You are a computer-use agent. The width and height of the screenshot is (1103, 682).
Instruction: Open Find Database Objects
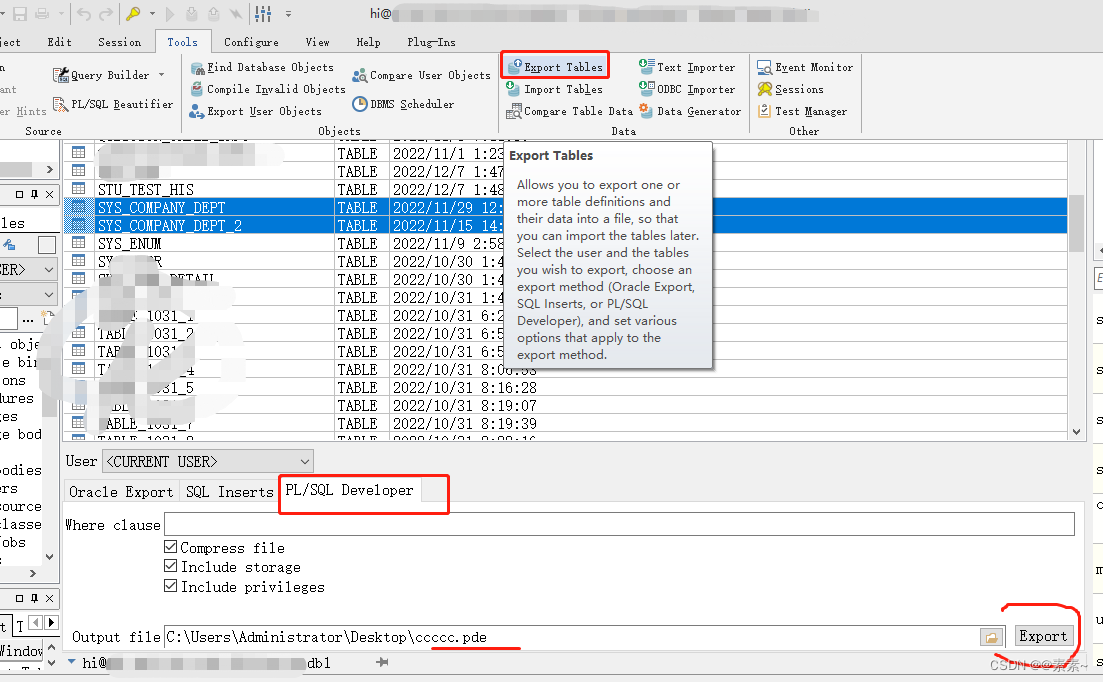(x=262, y=67)
